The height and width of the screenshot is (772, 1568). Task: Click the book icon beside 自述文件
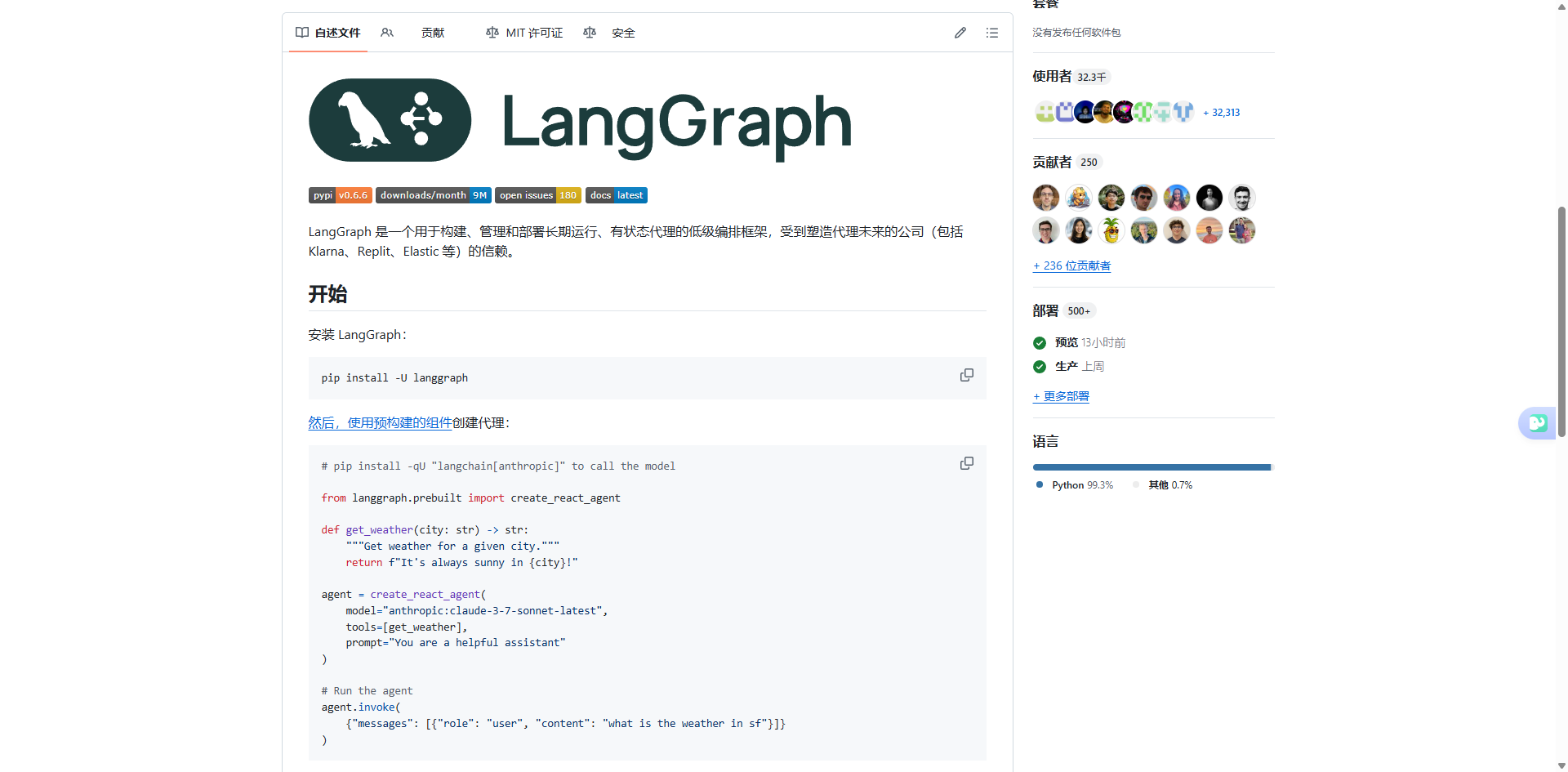click(302, 33)
